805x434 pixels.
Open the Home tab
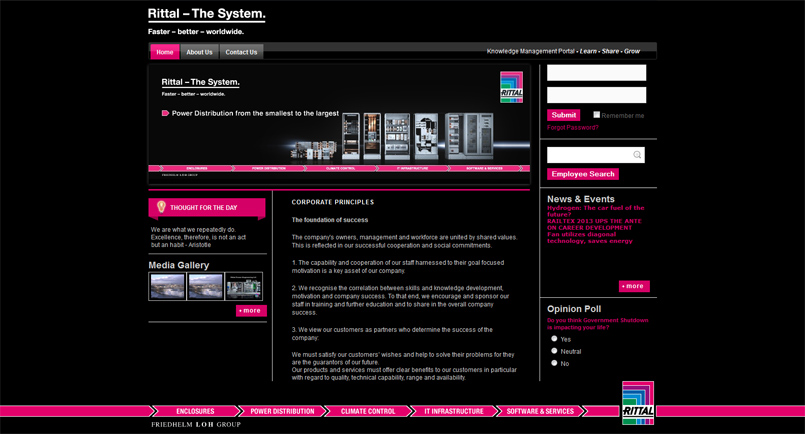[x=165, y=52]
